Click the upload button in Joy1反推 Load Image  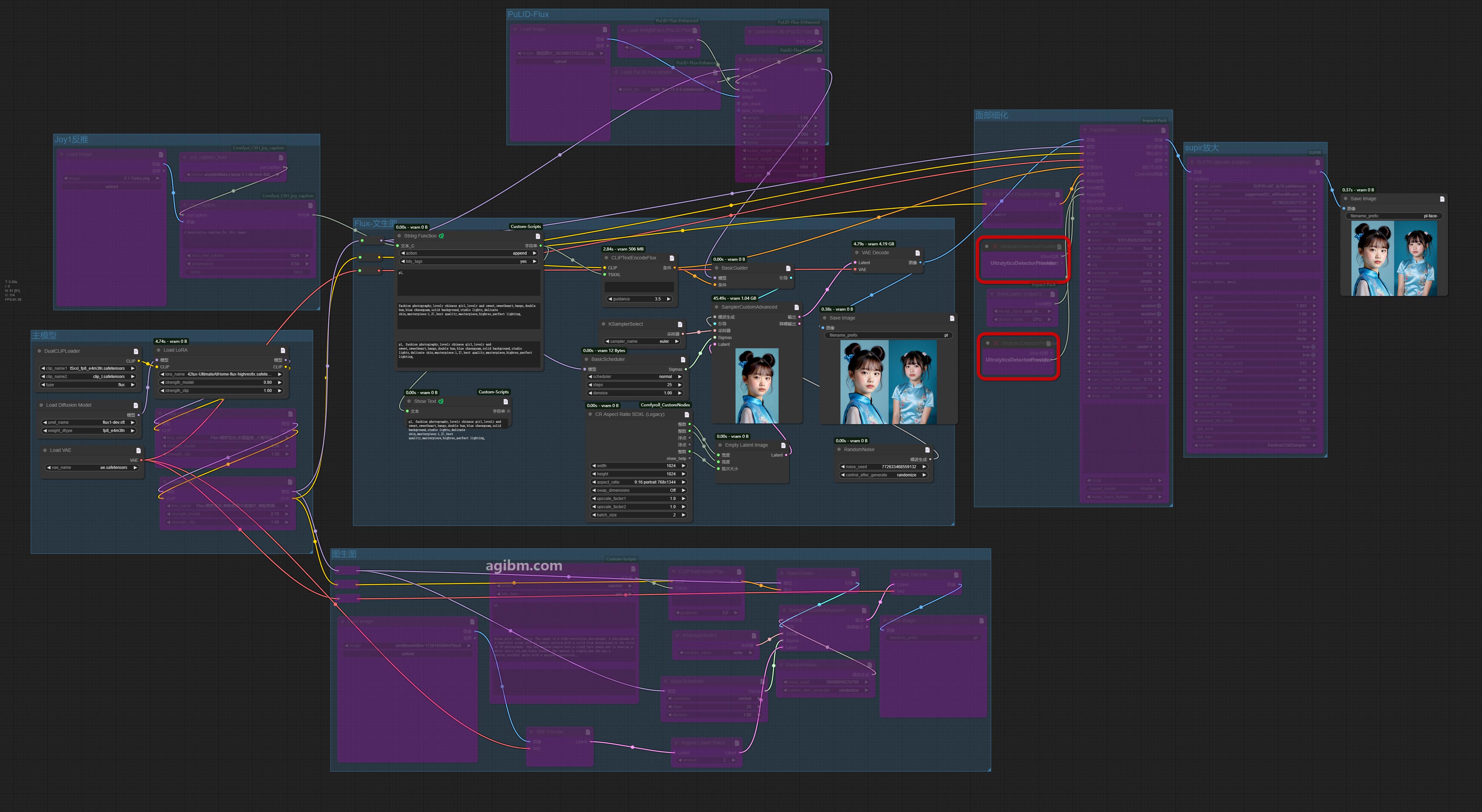coord(112,186)
